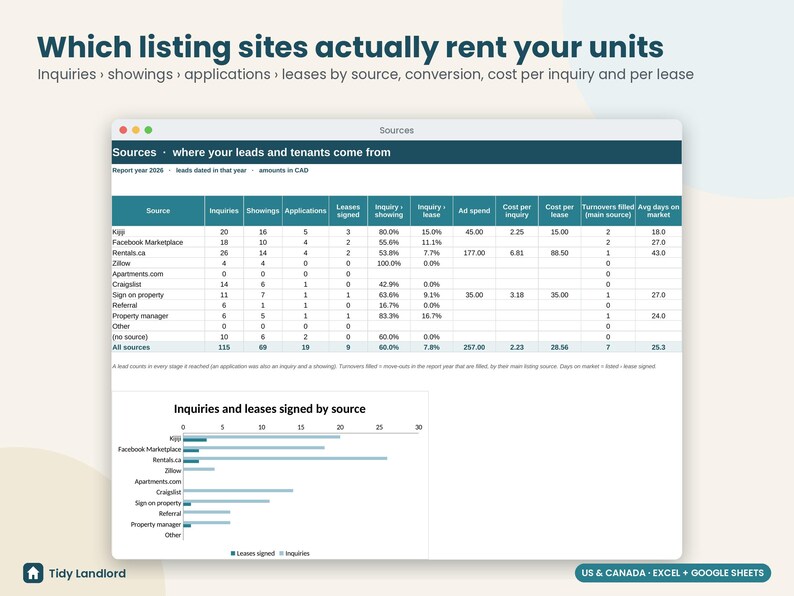
Task: Select the Cost per lease header
Action: coord(560,211)
